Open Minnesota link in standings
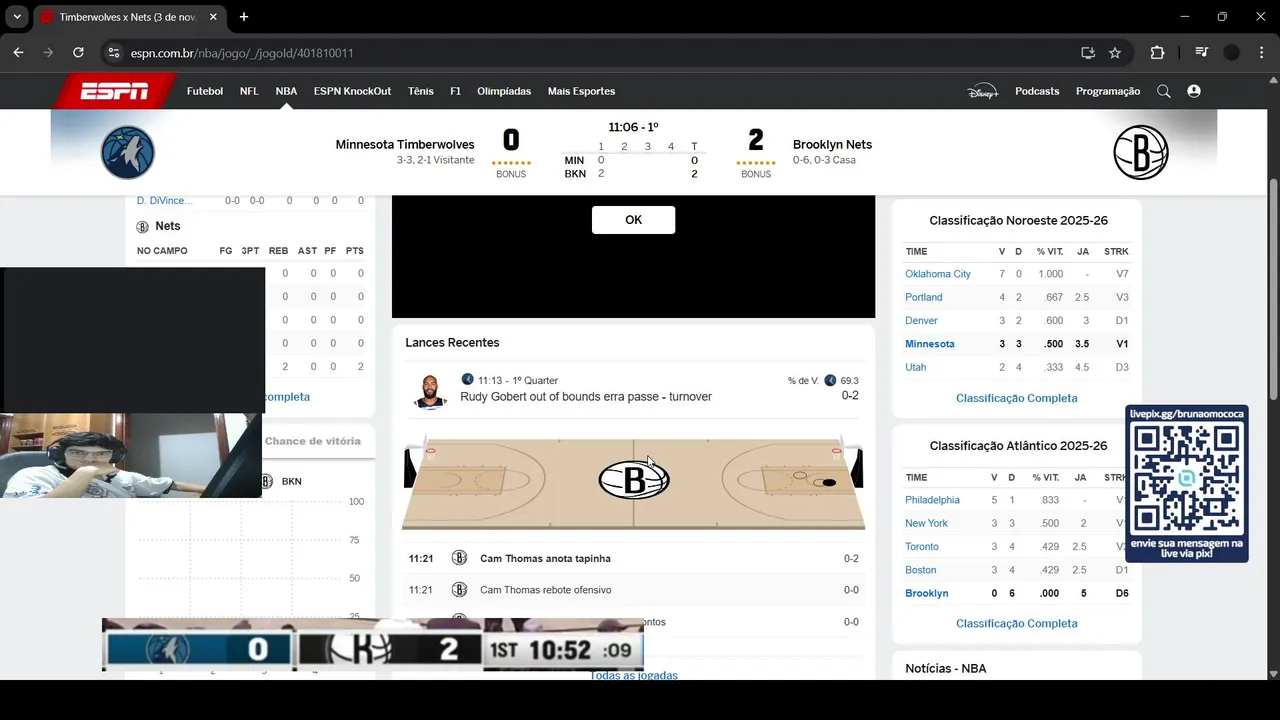The image size is (1280, 720). tap(930, 344)
